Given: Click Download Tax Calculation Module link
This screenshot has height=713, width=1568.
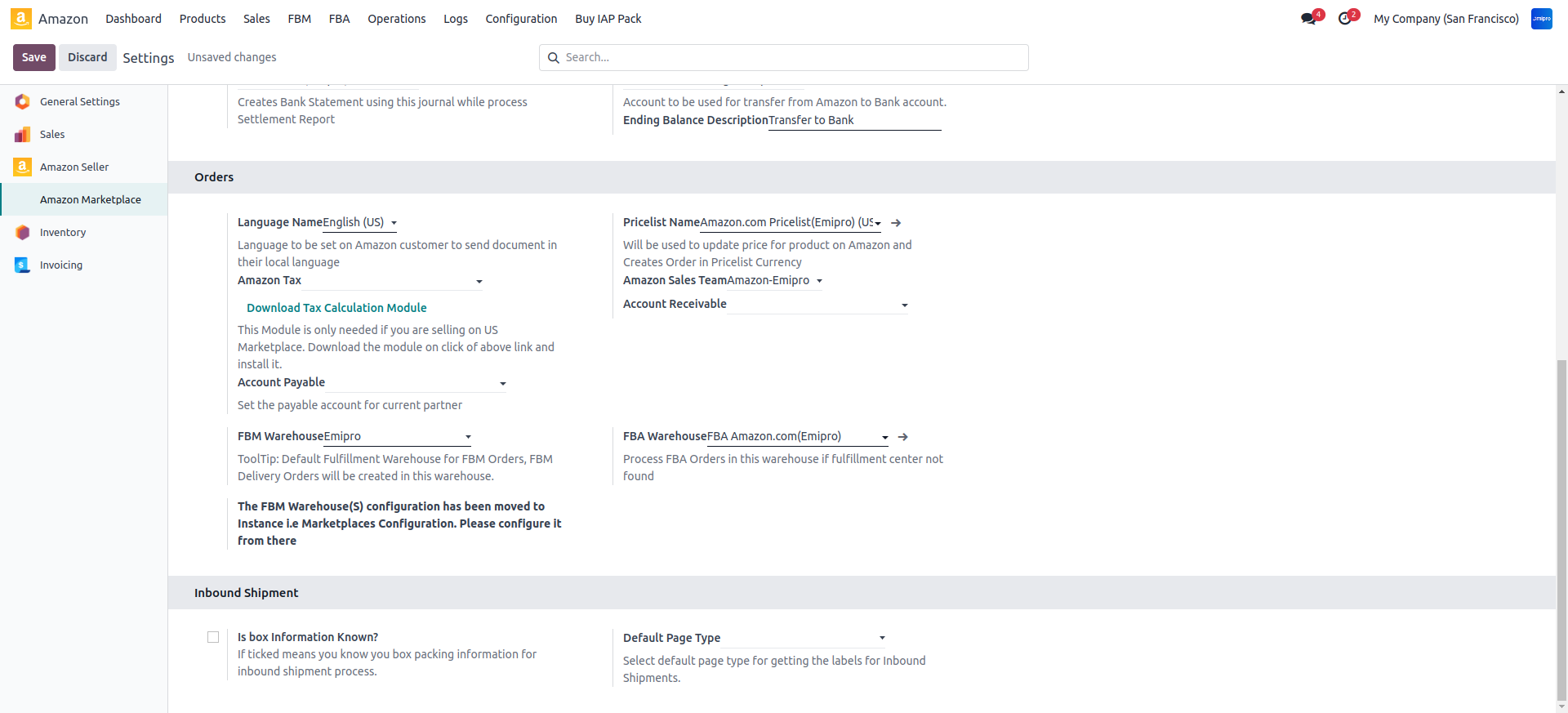Looking at the screenshot, I should 336,308.
